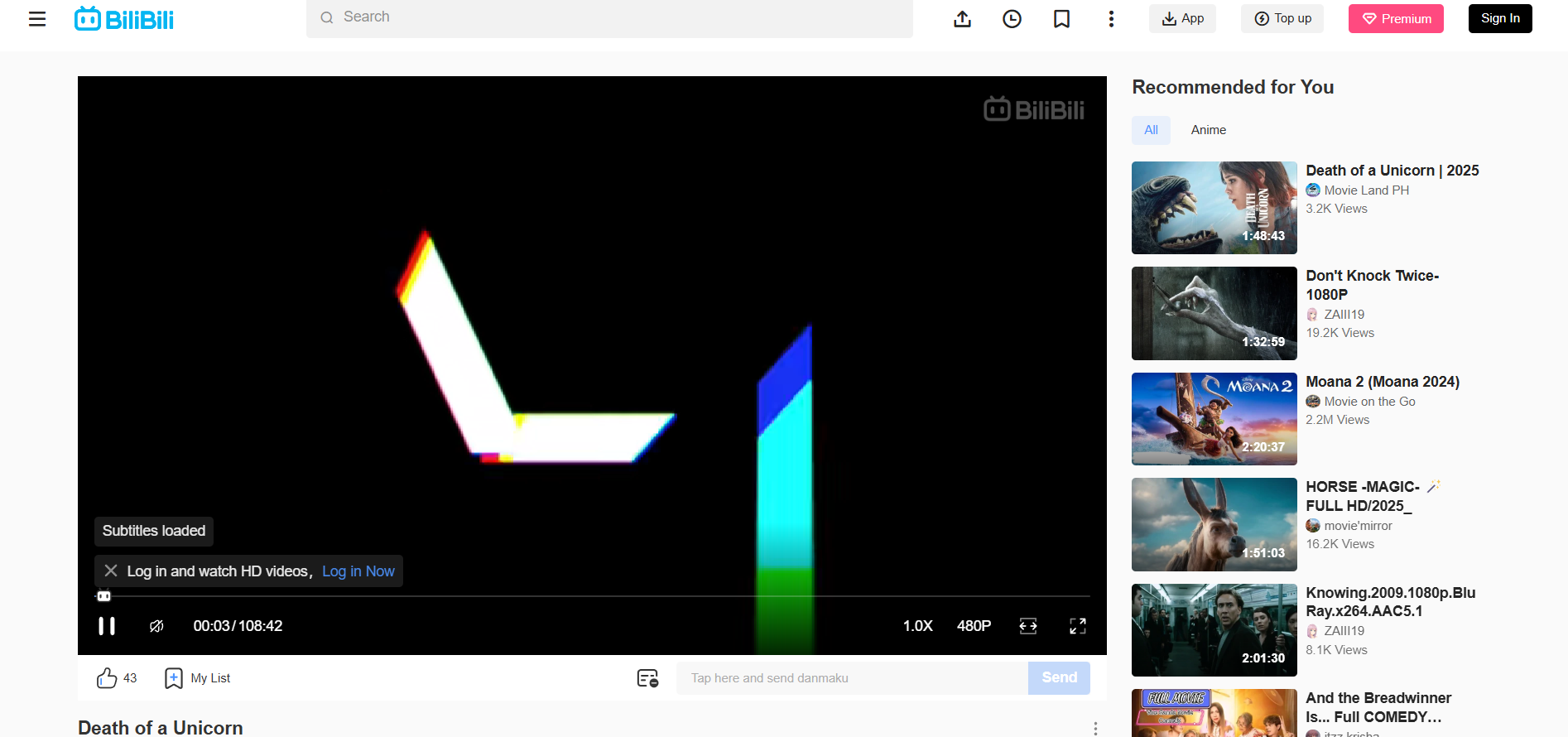Viewport: 1568px width, 737px height.
Task: Click the upload icon in header
Action: pos(962,19)
